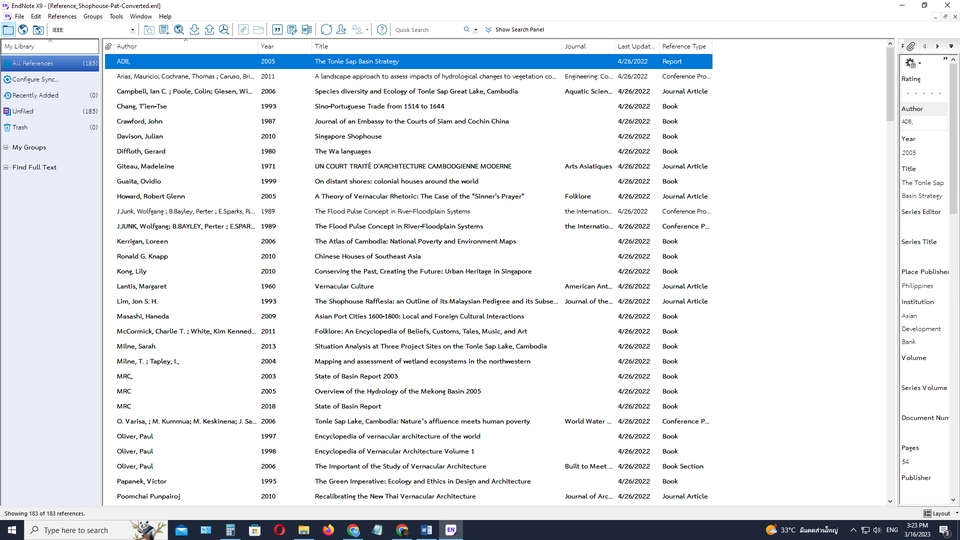Go to previous reference panel tab arrow
960x540 pixels.
coord(924,46)
